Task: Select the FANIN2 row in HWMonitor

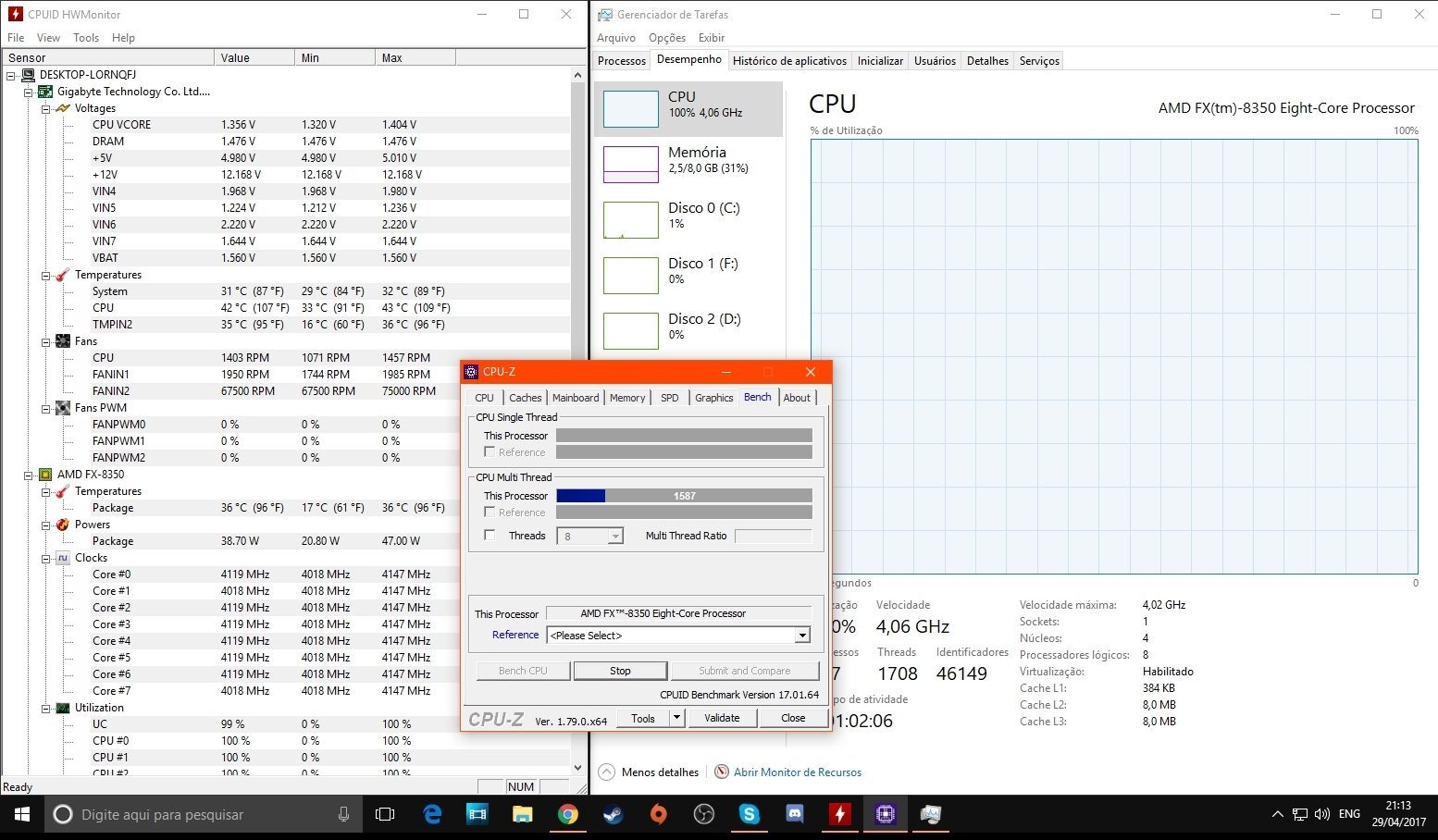Action: [286, 391]
